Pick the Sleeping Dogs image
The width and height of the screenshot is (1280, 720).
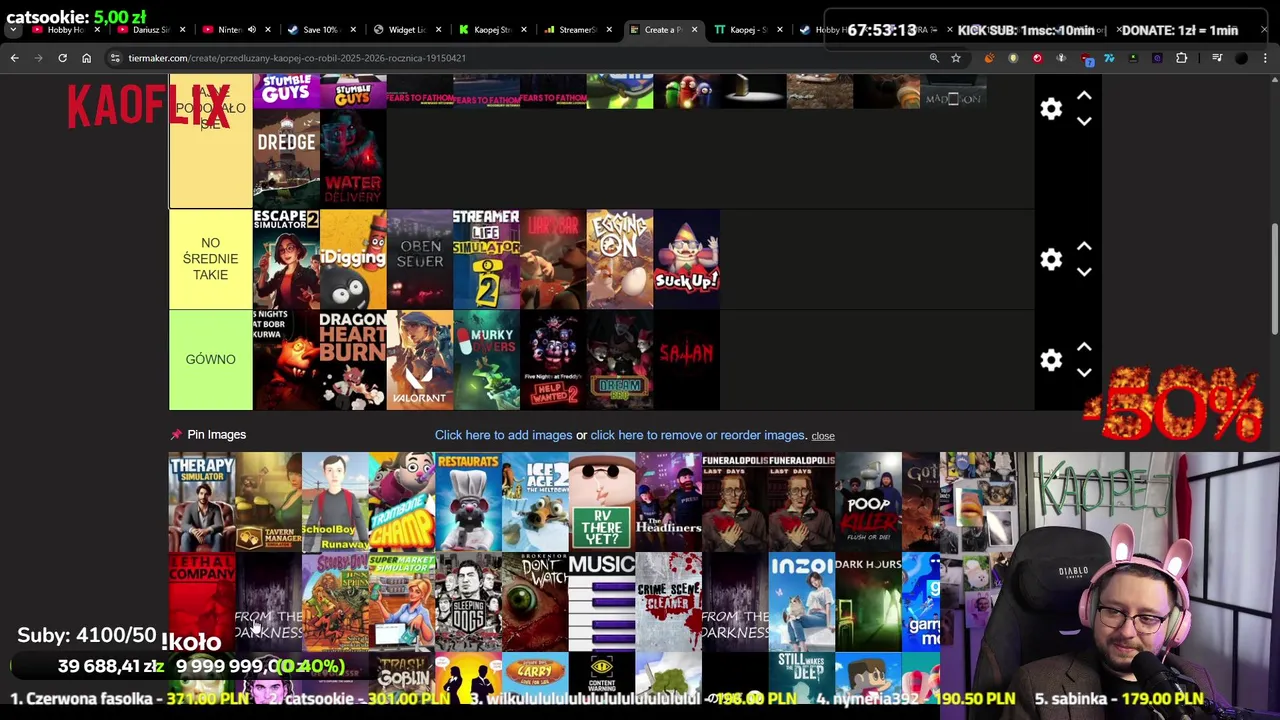point(468,602)
